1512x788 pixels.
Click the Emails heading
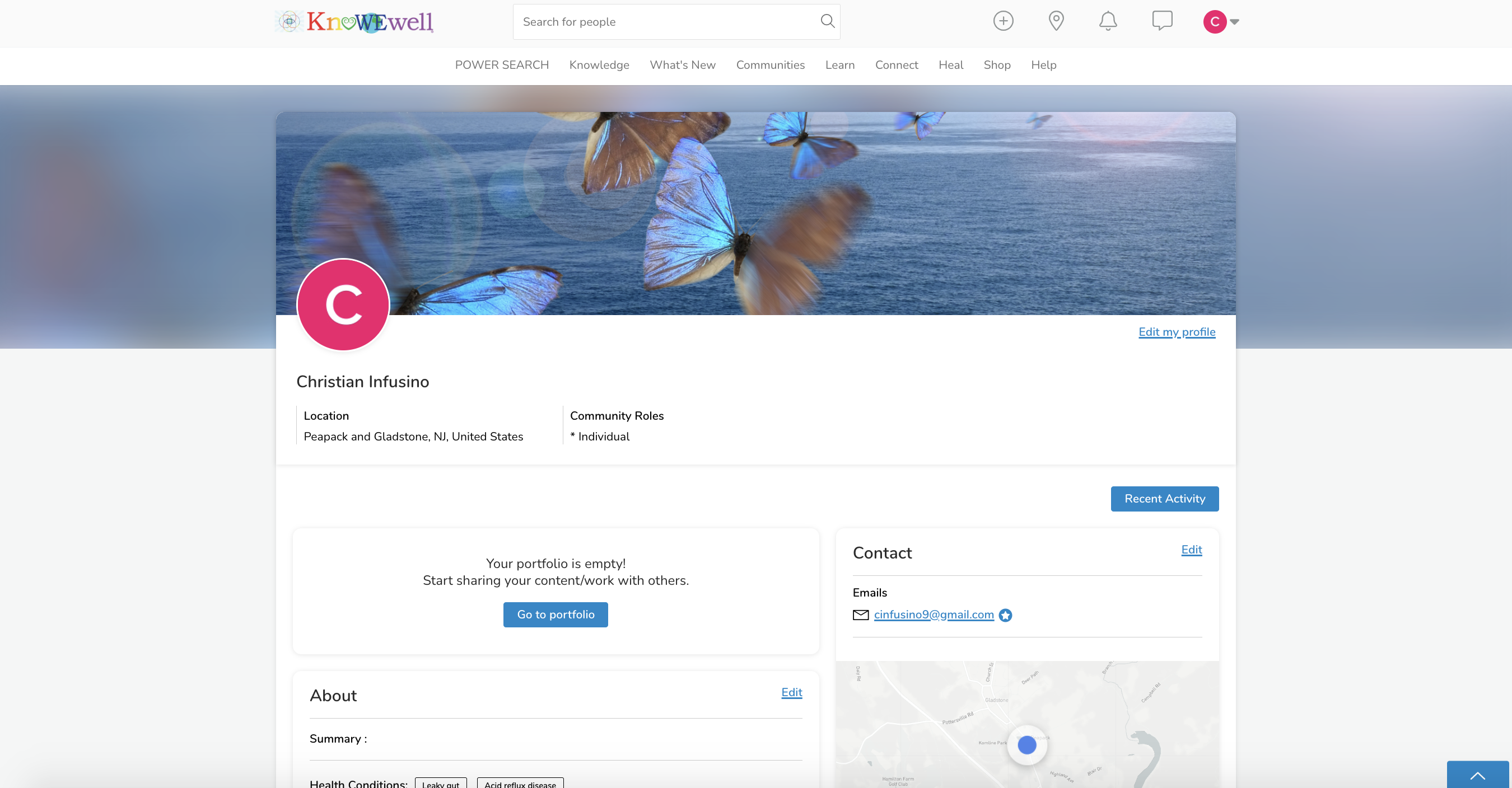[869, 593]
